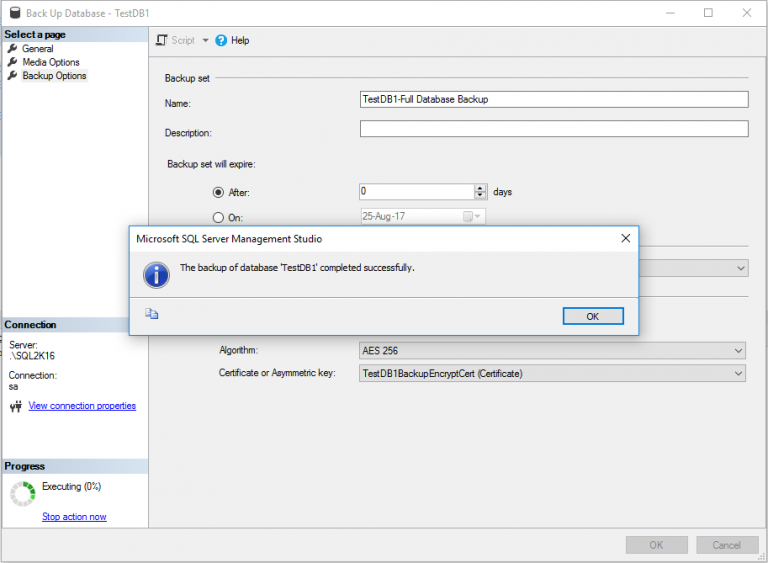Click the database icon in title bar
Image resolution: width=768 pixels, height=563 pixels.
[x=15, y=13]
